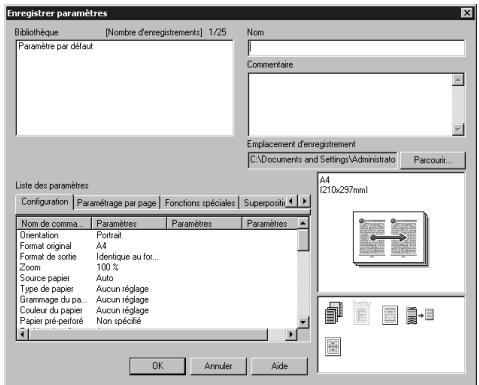This screenshot has height=385, width=479.
Task: Click the horizontal scrollbar left arrow
Action: click(23, 334)
